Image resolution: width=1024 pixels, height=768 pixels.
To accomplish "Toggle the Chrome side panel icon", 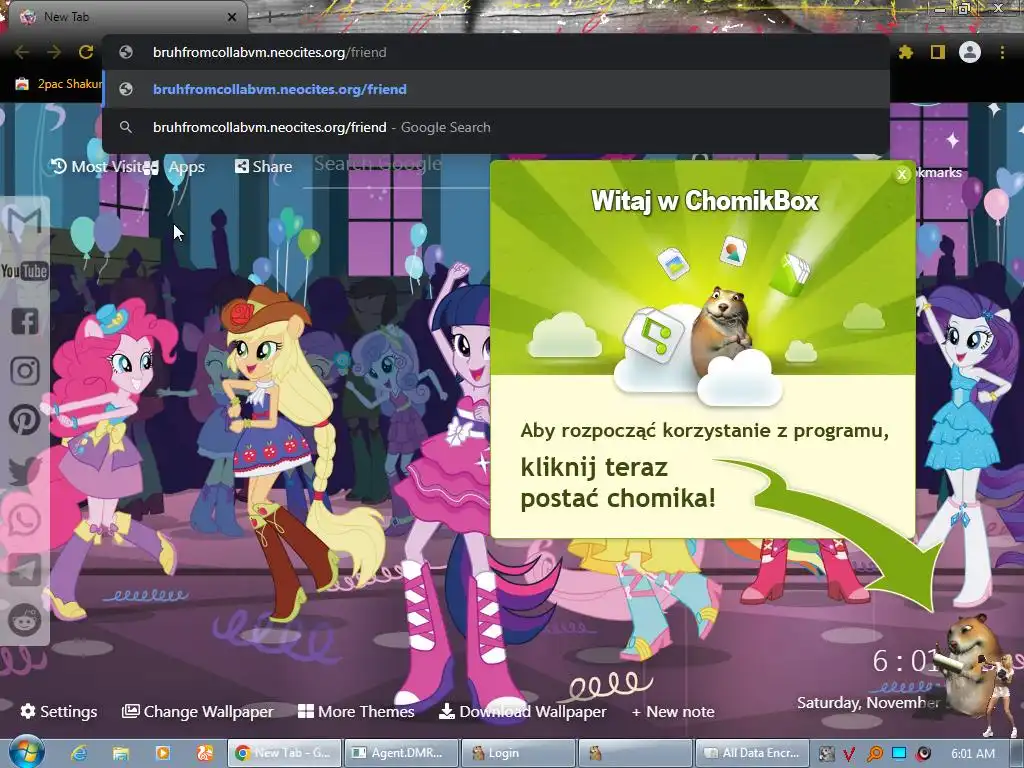I will [x=938, y=52].
